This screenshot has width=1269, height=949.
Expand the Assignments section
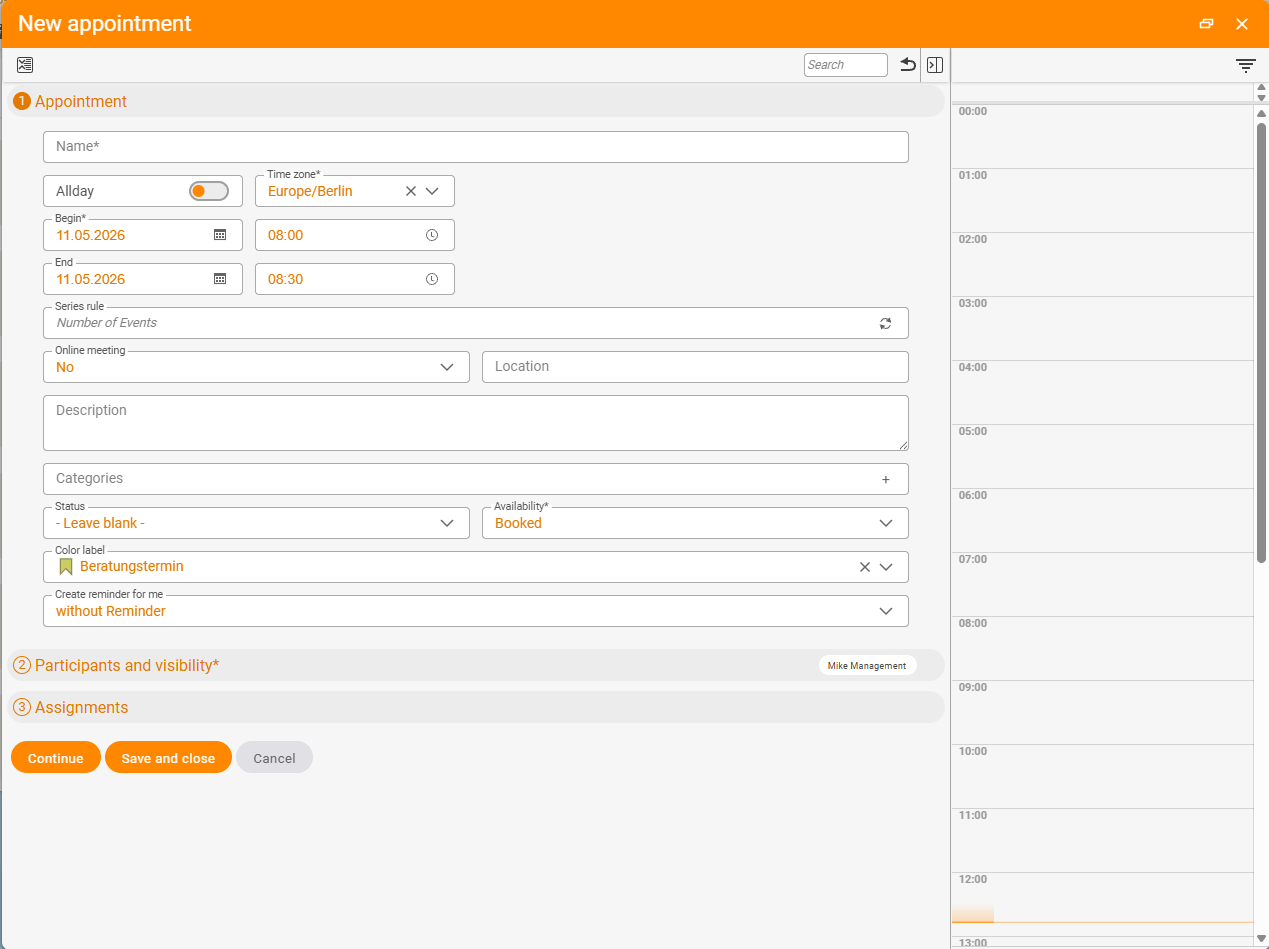[477, 707]
